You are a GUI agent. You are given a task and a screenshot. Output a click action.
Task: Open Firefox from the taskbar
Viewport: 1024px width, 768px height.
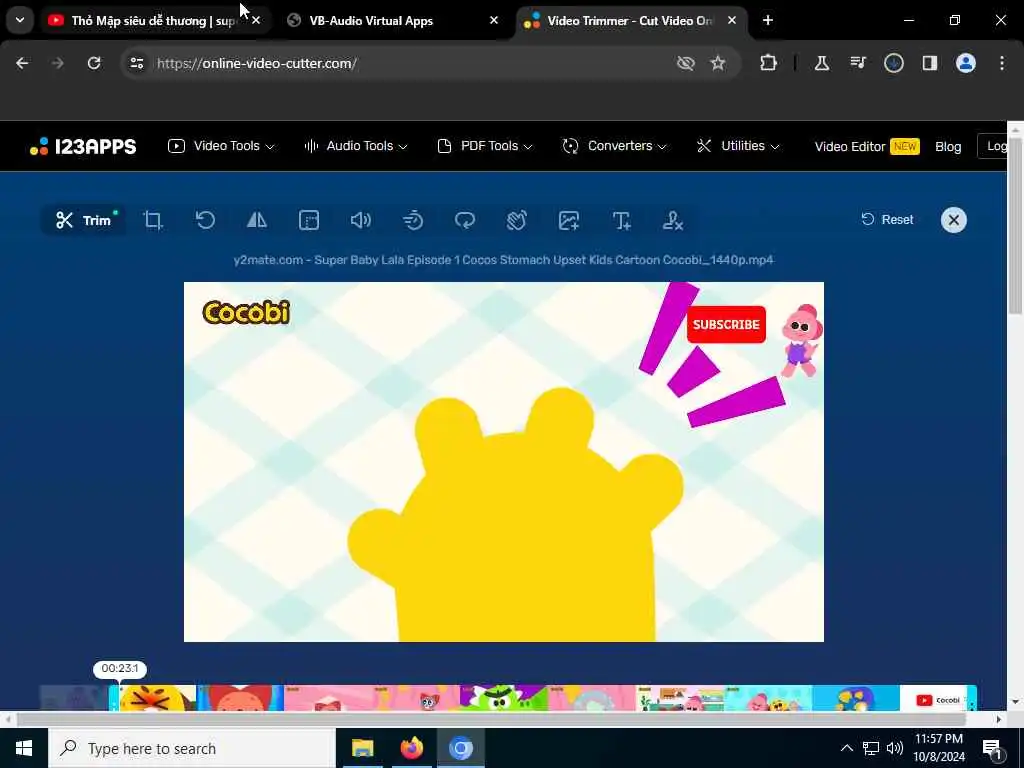tap(411, 748)
